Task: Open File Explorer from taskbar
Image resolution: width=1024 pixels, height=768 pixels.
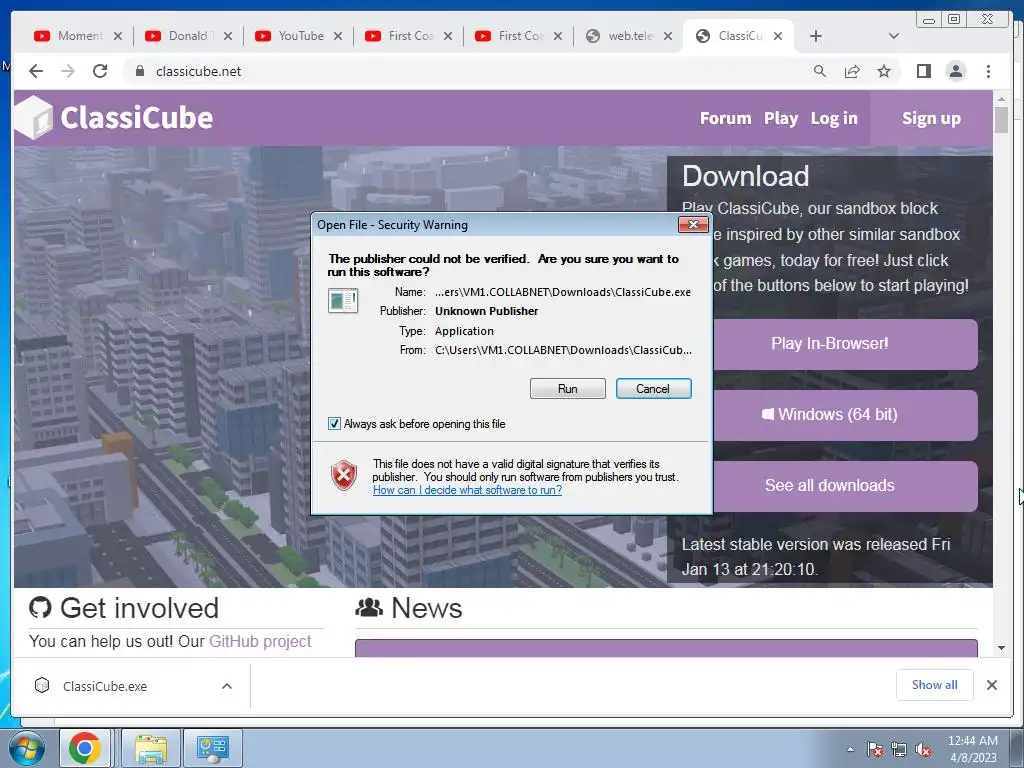Action: (x=151, y=748)
